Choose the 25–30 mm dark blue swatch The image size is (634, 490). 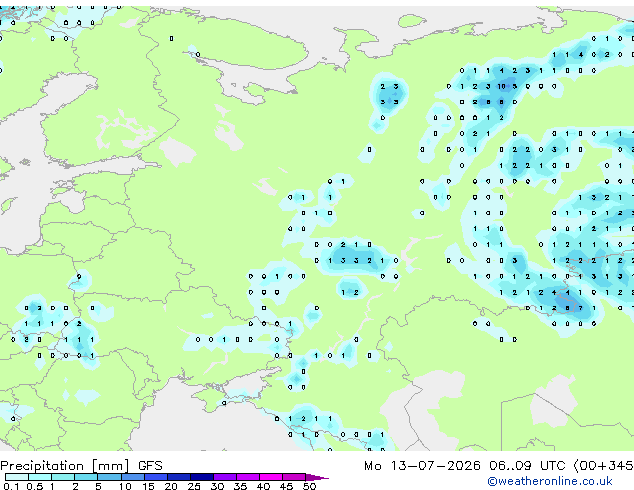(201, 477)
